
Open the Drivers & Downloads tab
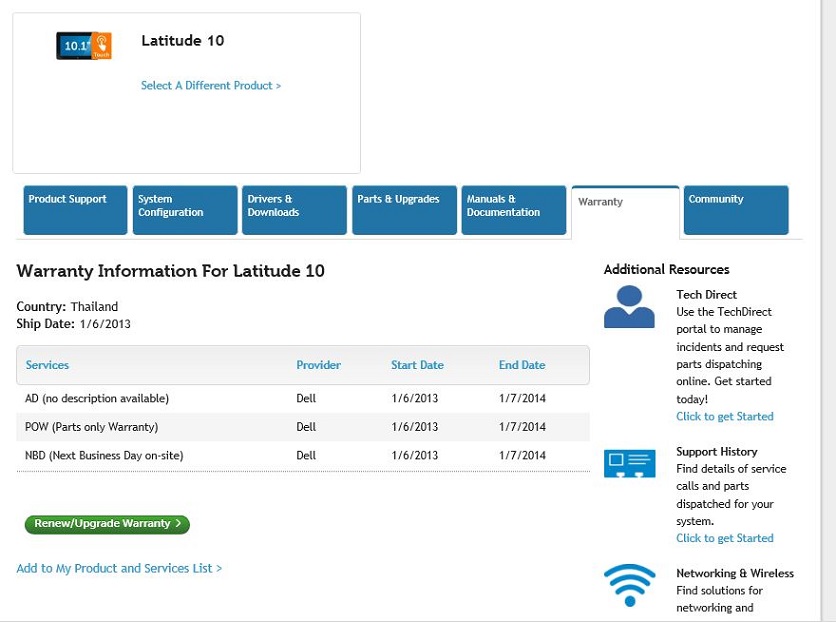tap(294, 210)
